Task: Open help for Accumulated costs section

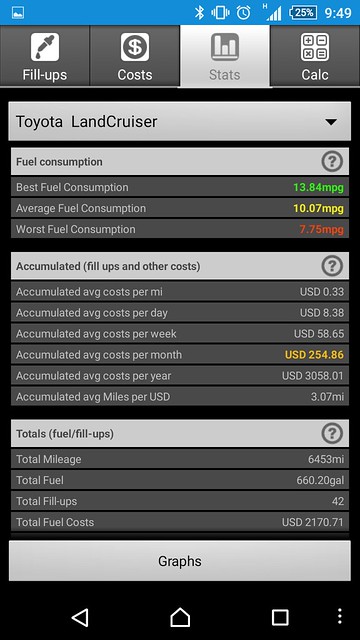Action: coord(332,266)
